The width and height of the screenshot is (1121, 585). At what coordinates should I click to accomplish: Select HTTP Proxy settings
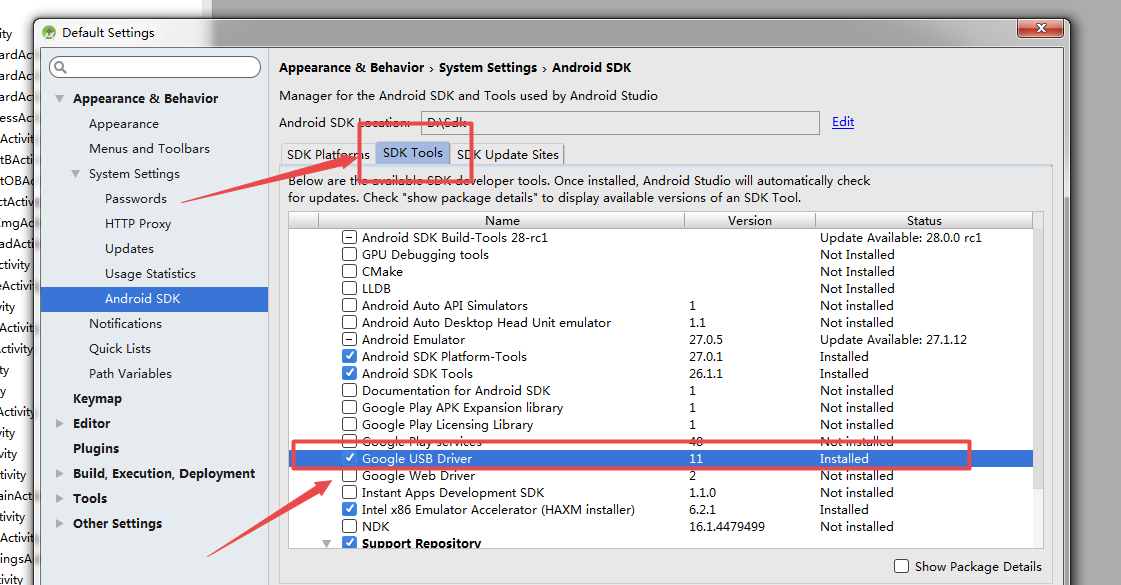(138, 224)
